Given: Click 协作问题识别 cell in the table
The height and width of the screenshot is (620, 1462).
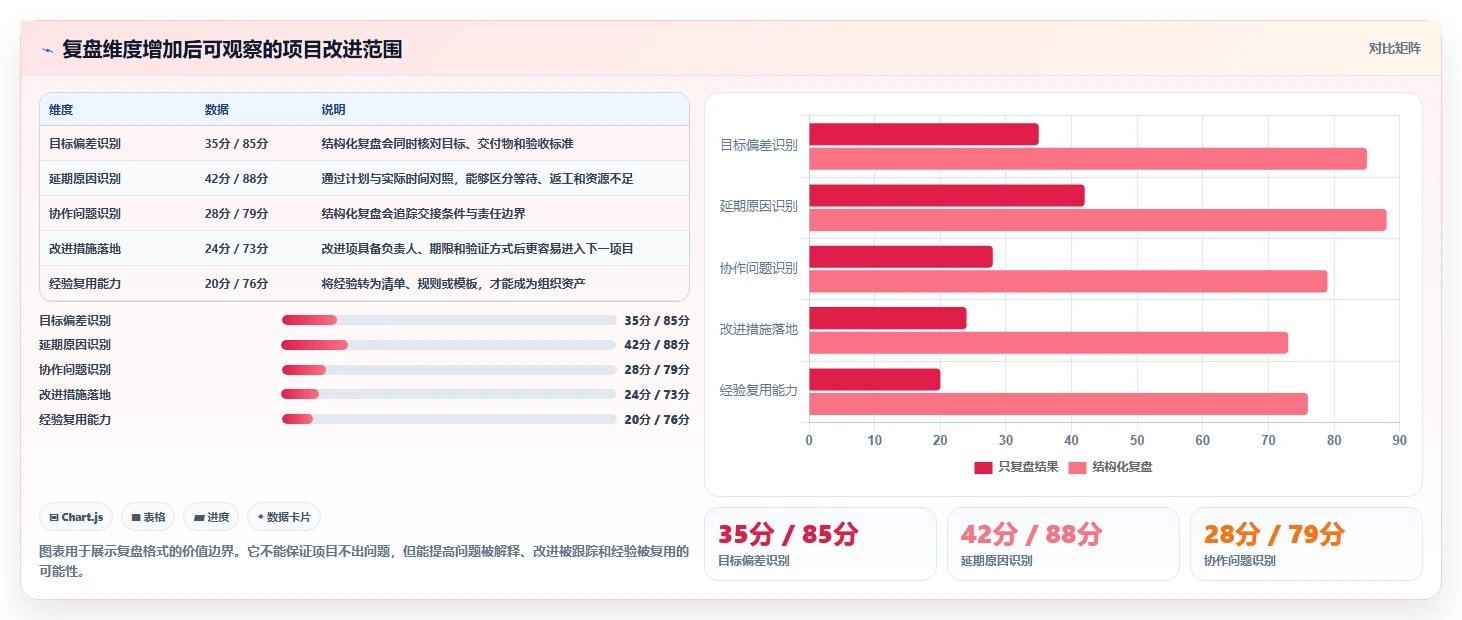Looking at the screenshot, I should pos(85,214).
